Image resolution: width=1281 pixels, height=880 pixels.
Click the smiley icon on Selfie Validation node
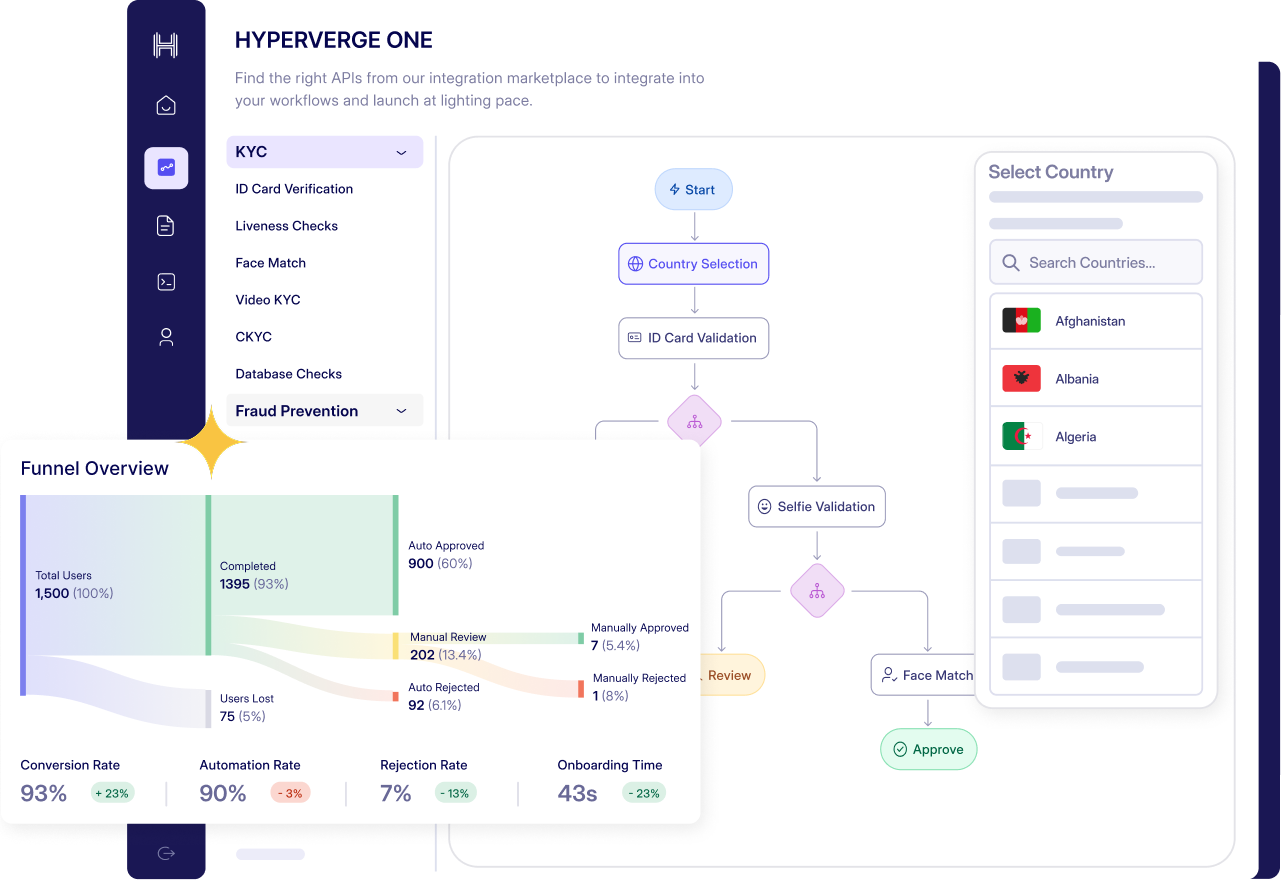coord(763,506)
